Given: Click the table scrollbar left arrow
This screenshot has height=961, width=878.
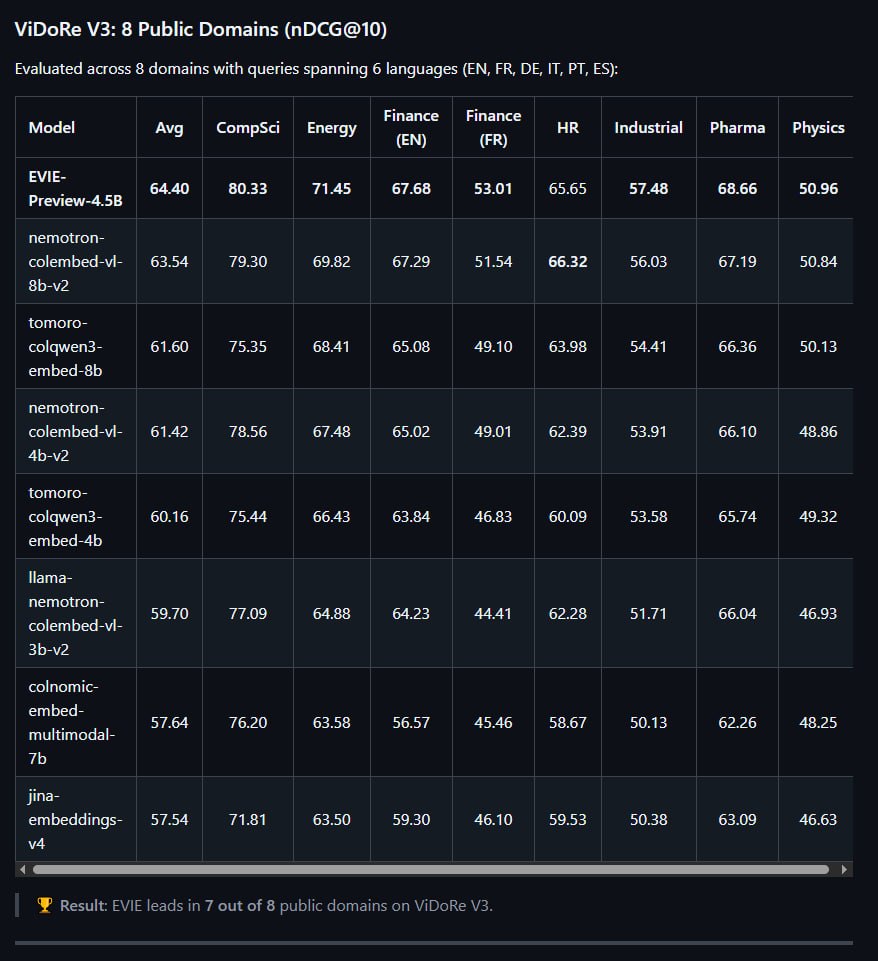Looking at the screenshot, I should pos(23,869).
